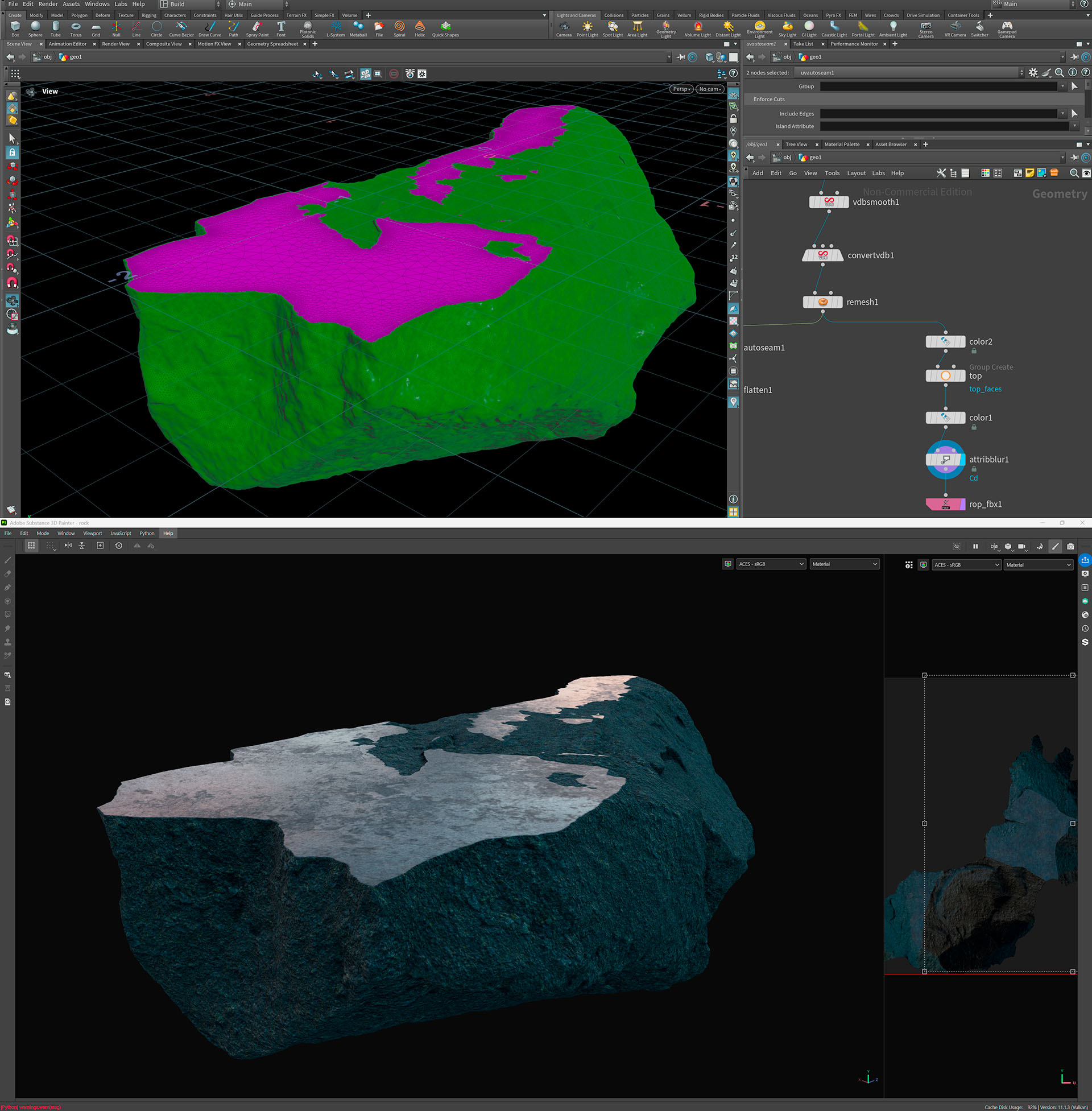The image size is (1092, 1111).
Task: Select the Spray Paint shelf tool
Action: click(x=257, y=28)
